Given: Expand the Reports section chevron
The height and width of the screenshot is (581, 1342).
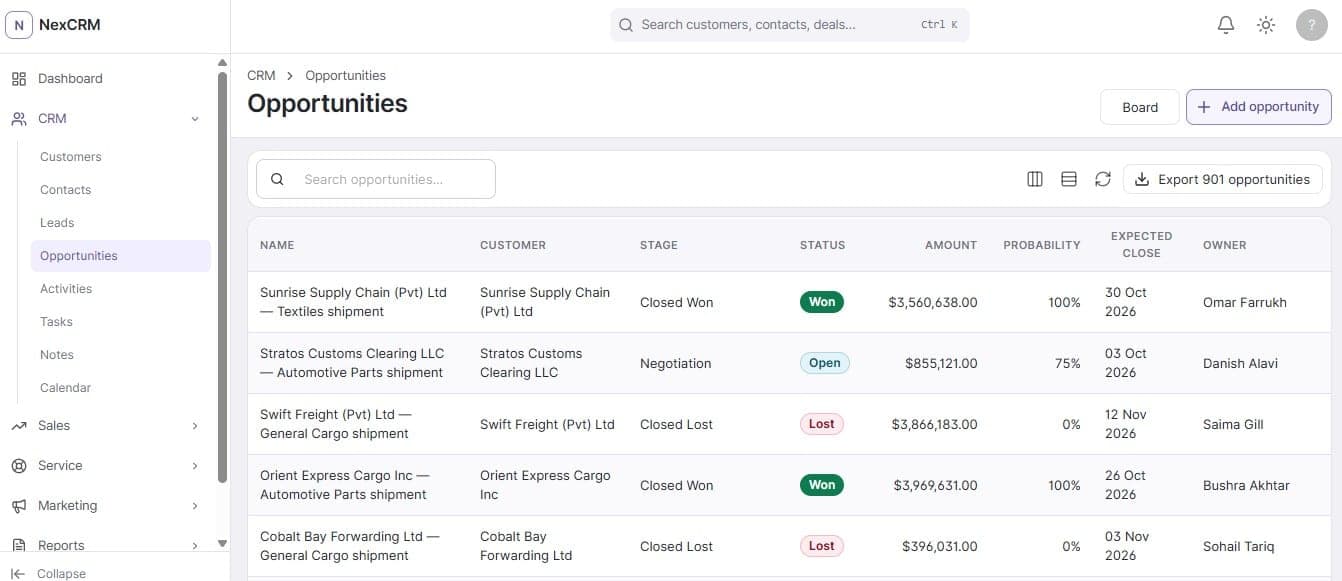Looking at the screenshot, I should coord(195,545).
